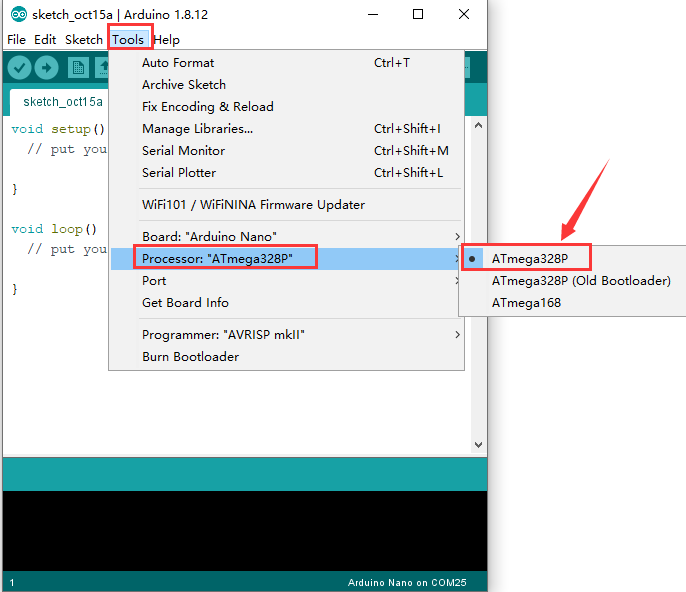Launch the Serial Plotter

287,173
